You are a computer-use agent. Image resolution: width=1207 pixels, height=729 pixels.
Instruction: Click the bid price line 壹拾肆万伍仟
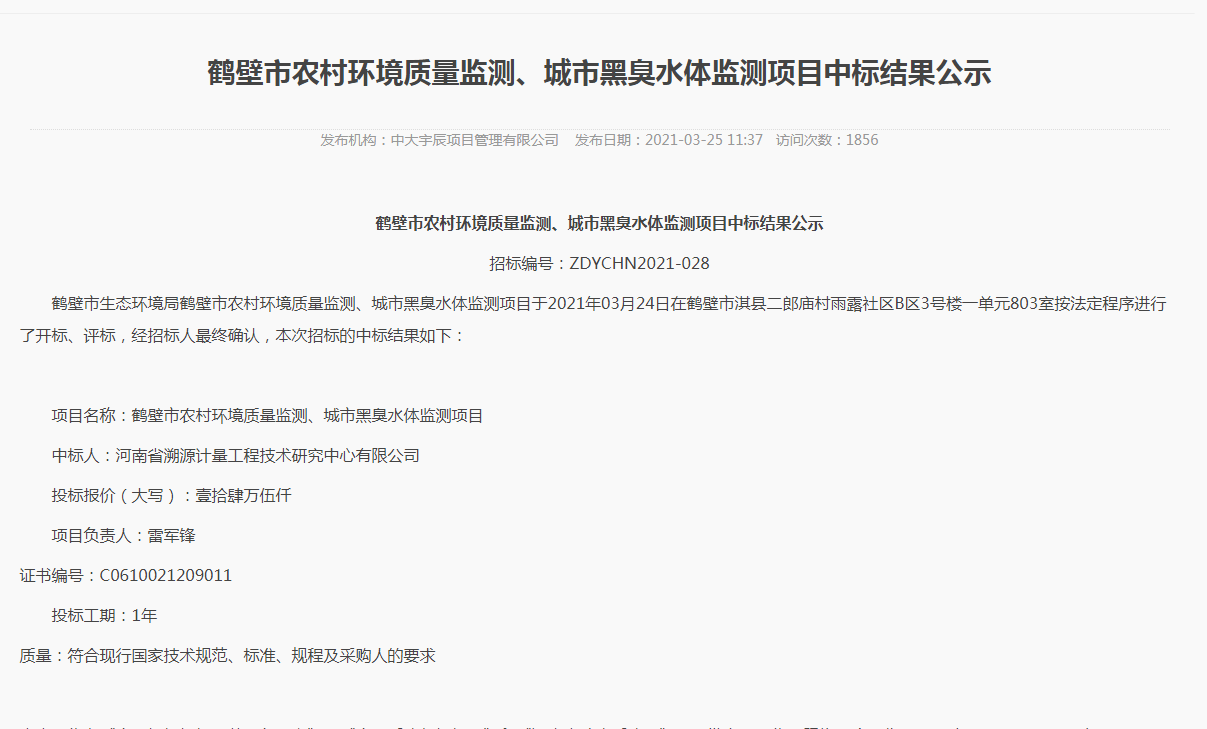click(171, 496)
